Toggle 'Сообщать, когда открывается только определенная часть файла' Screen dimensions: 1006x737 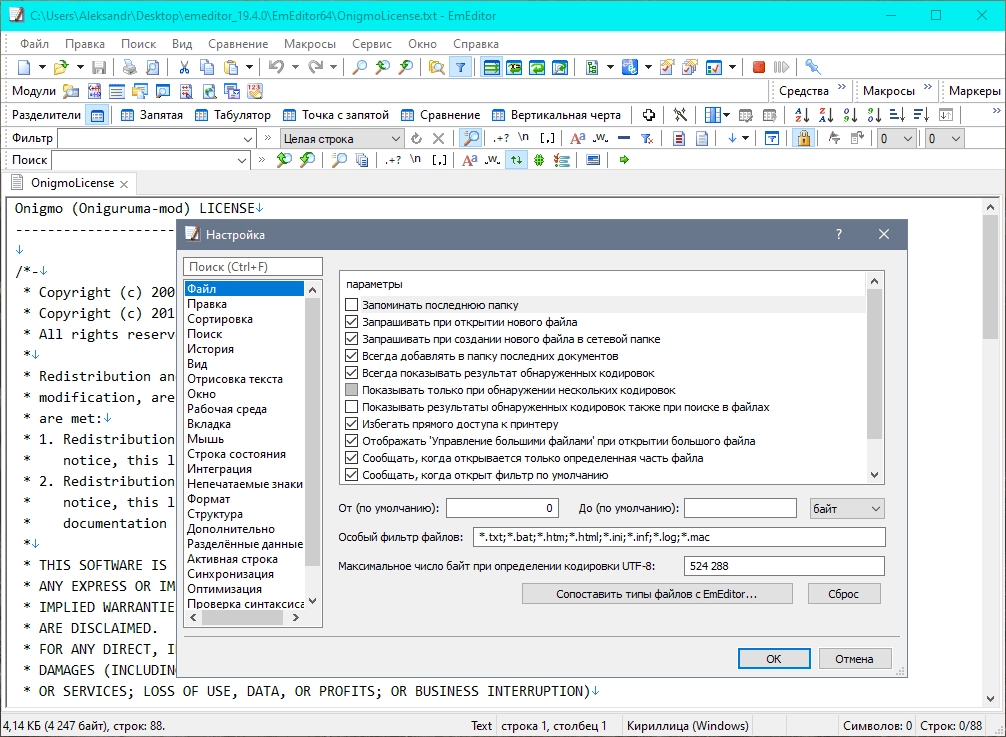[352, 458]
